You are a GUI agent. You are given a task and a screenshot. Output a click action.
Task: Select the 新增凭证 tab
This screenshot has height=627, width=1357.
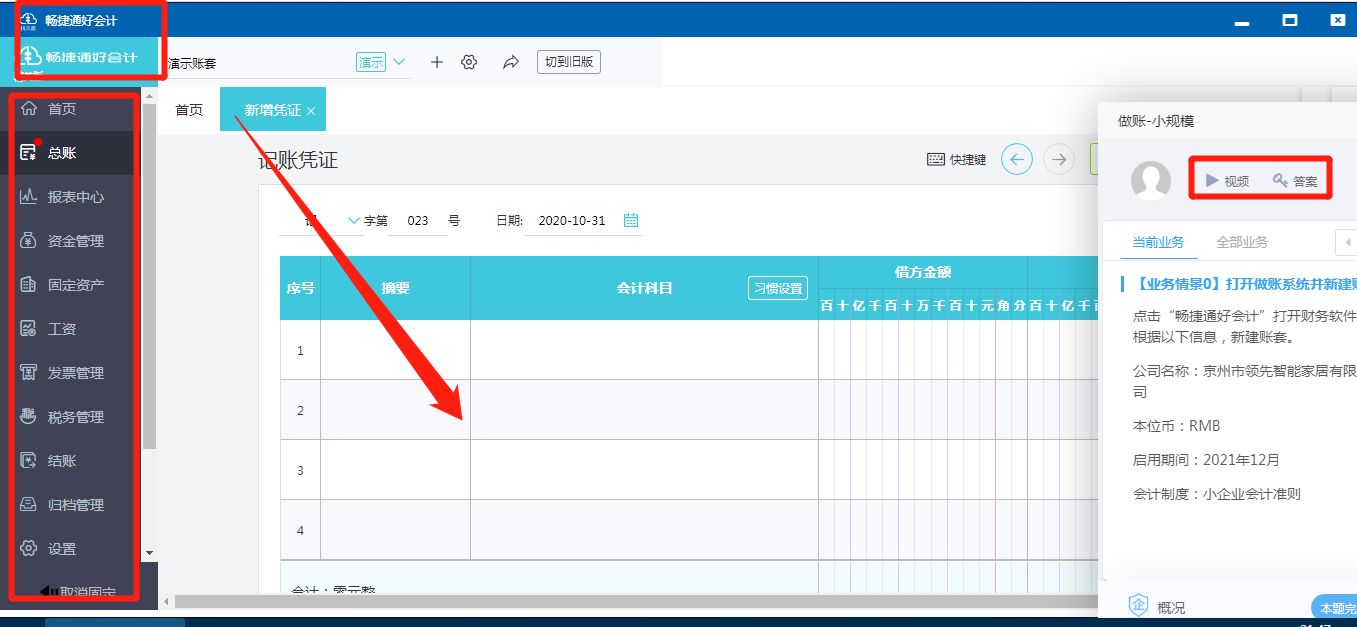click(273, 110)
